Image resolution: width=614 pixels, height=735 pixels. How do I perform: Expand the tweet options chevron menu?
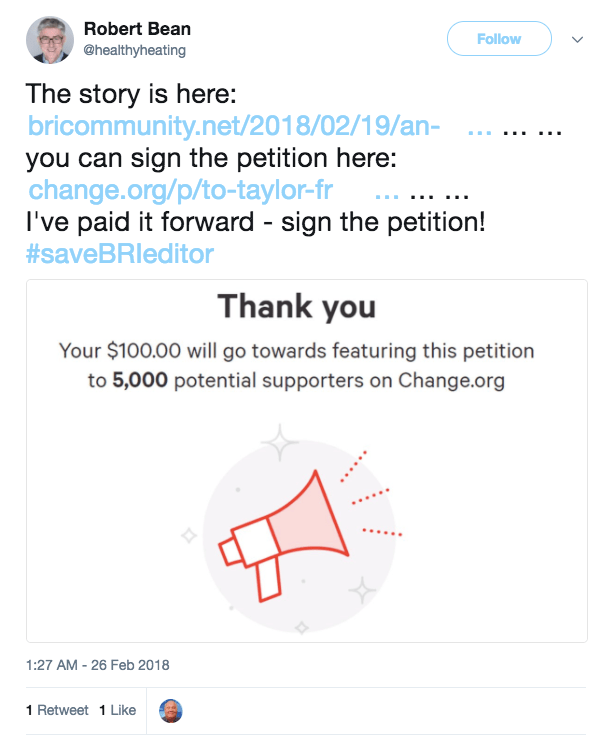[577, 39]
